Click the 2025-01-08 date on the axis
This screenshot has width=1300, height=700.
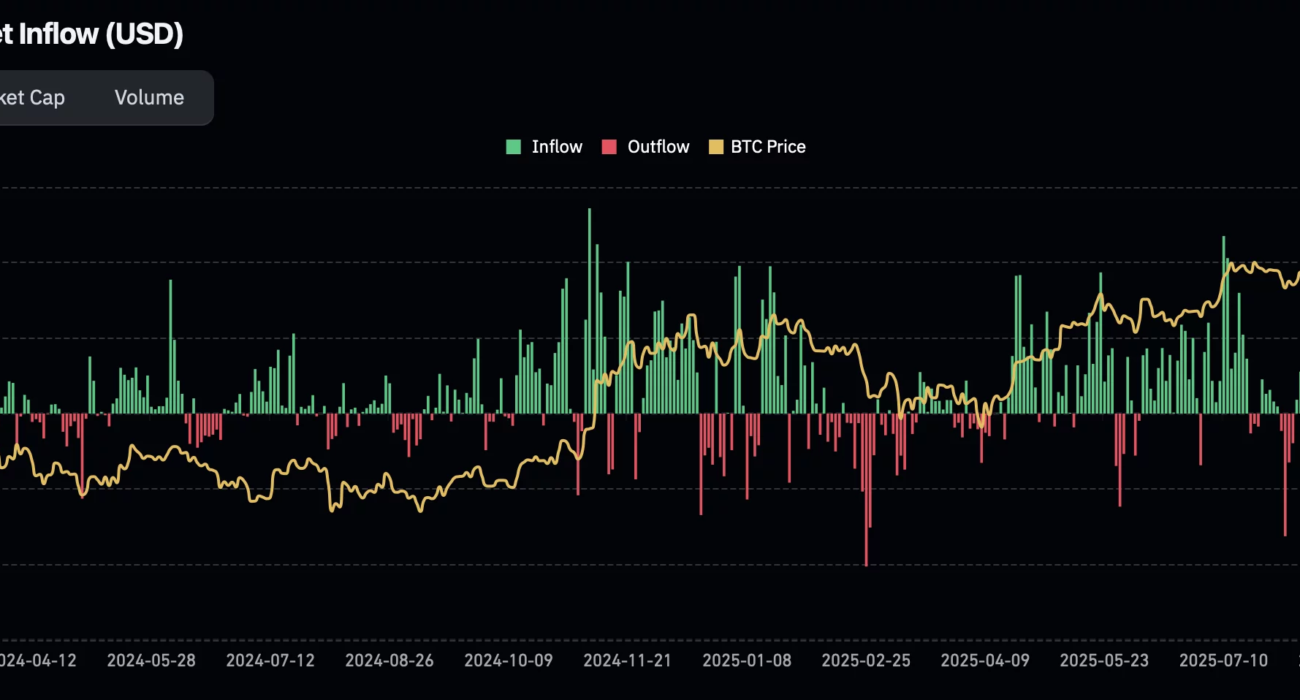click(747, 661)
